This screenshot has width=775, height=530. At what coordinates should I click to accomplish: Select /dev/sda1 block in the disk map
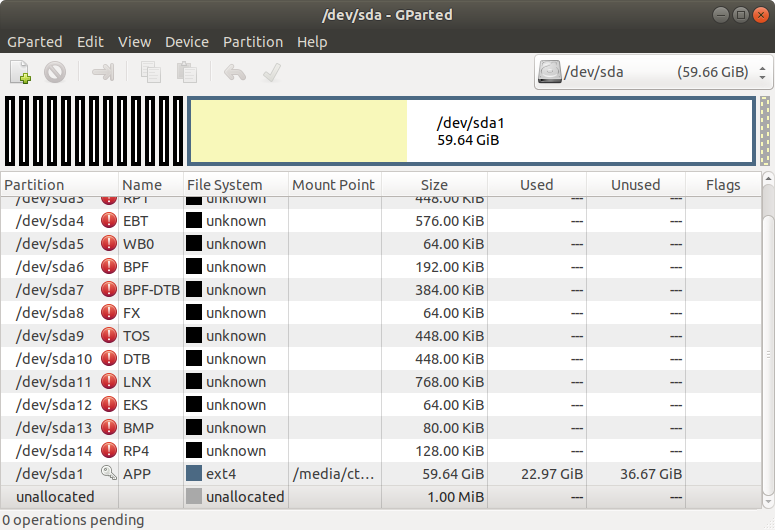(472, 131)
